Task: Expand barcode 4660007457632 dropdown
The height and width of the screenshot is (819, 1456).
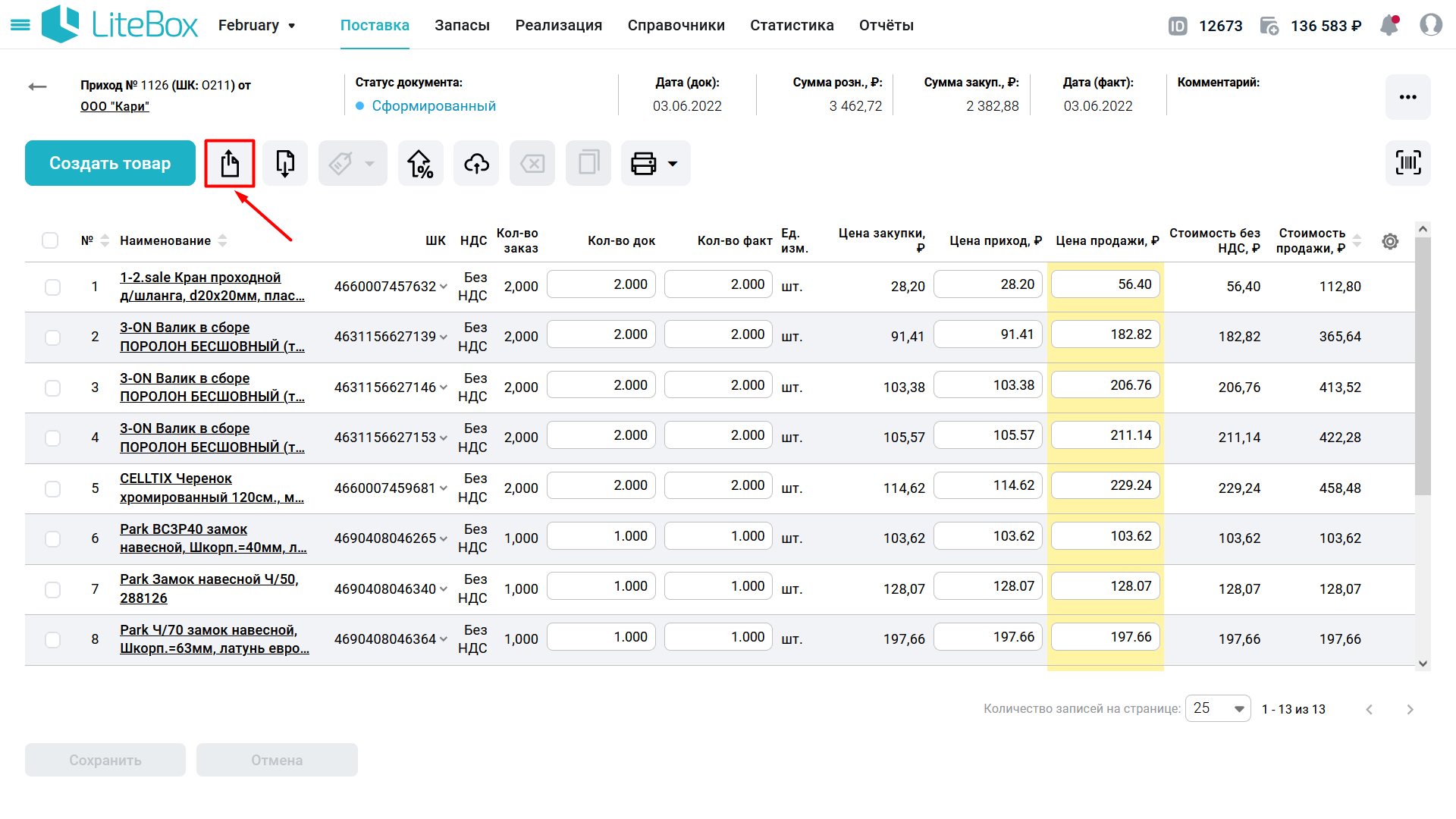Action: 444,287
